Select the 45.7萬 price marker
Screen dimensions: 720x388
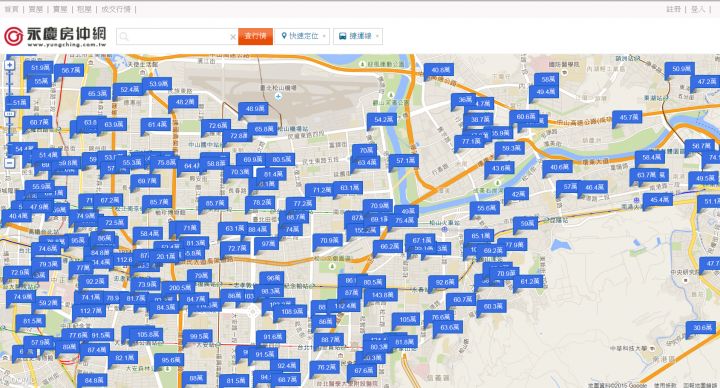tap(628, 118)
